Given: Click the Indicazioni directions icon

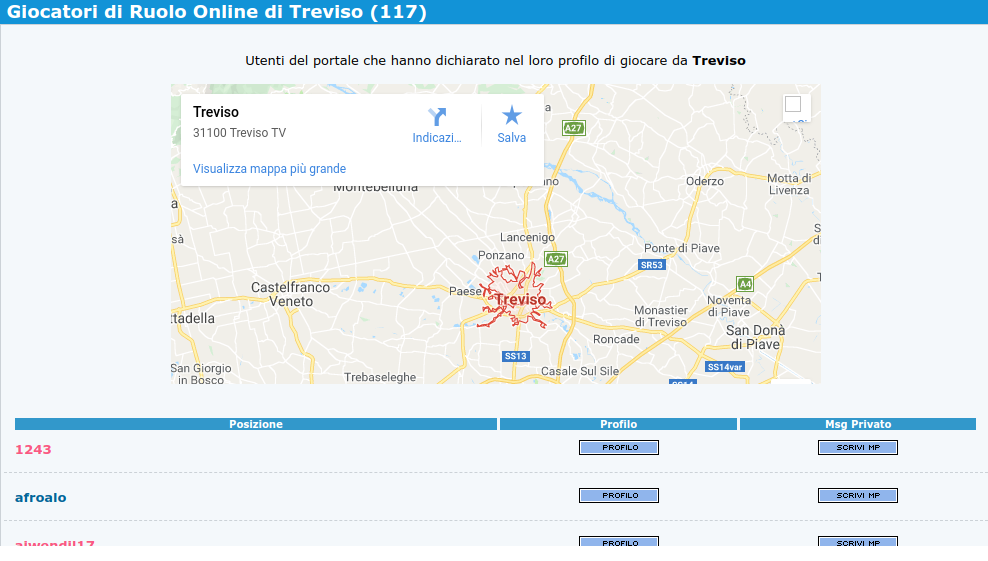Looking at the screenshot, I should [x=437, y=117].
